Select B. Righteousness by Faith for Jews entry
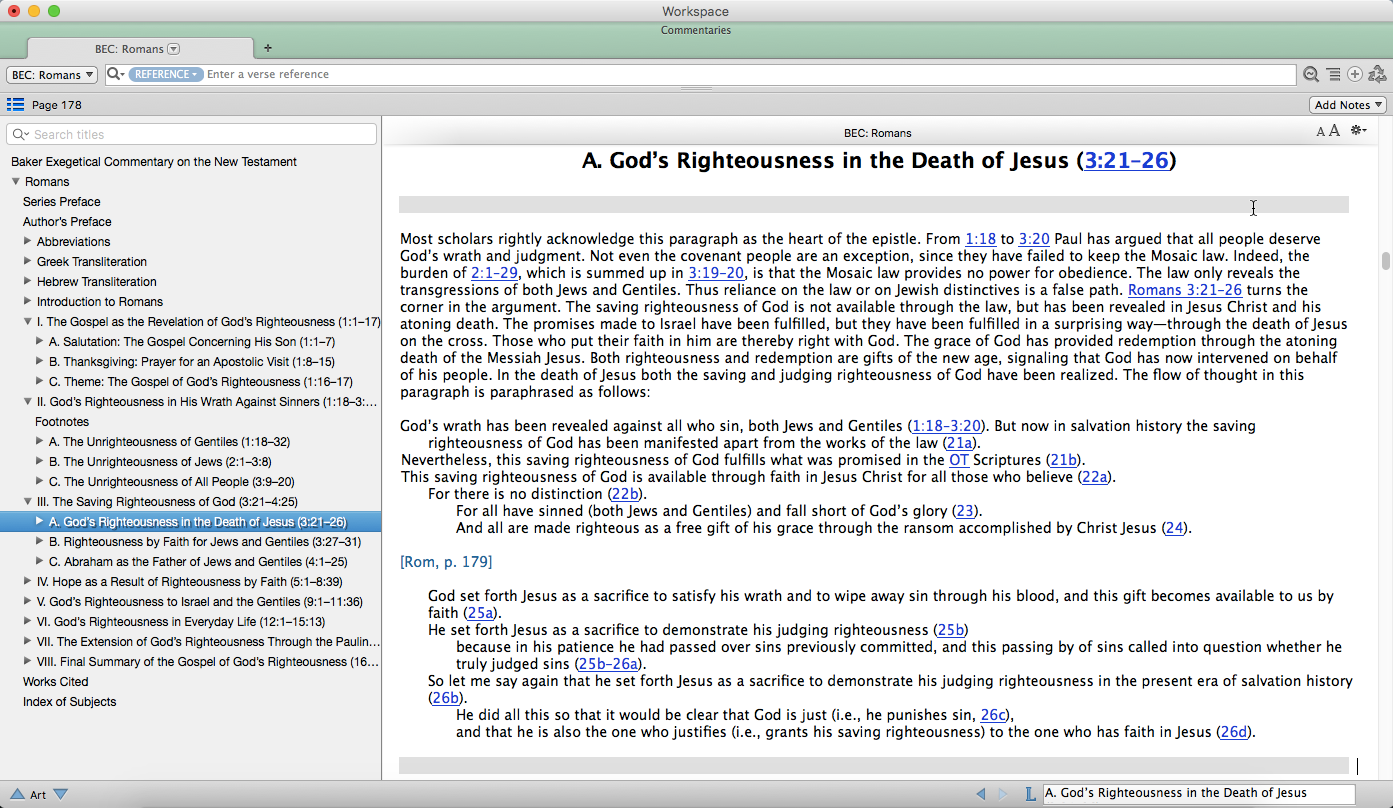This screenshot has width=1393, height=808. pyautogui.click(x=205, y=542)
